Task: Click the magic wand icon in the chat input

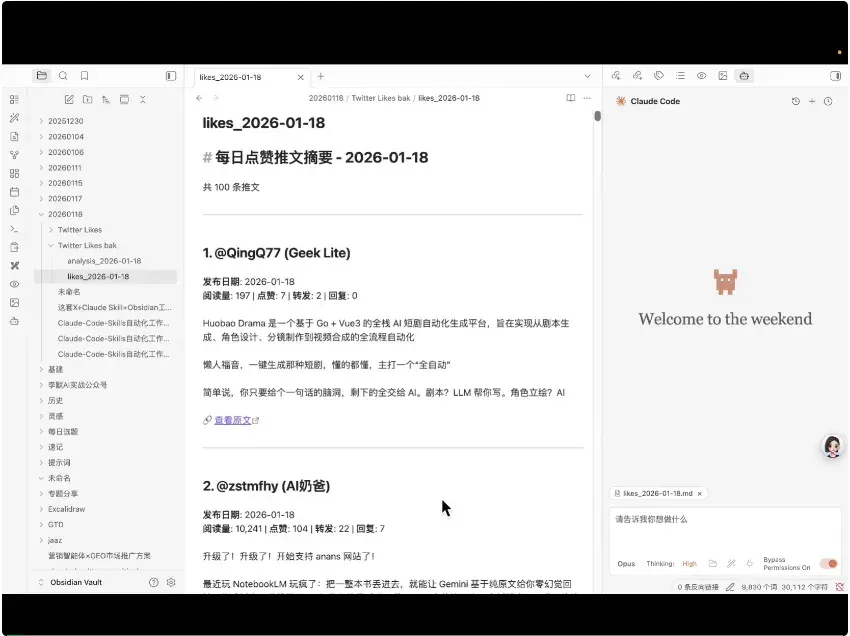Action: [731, 564]
